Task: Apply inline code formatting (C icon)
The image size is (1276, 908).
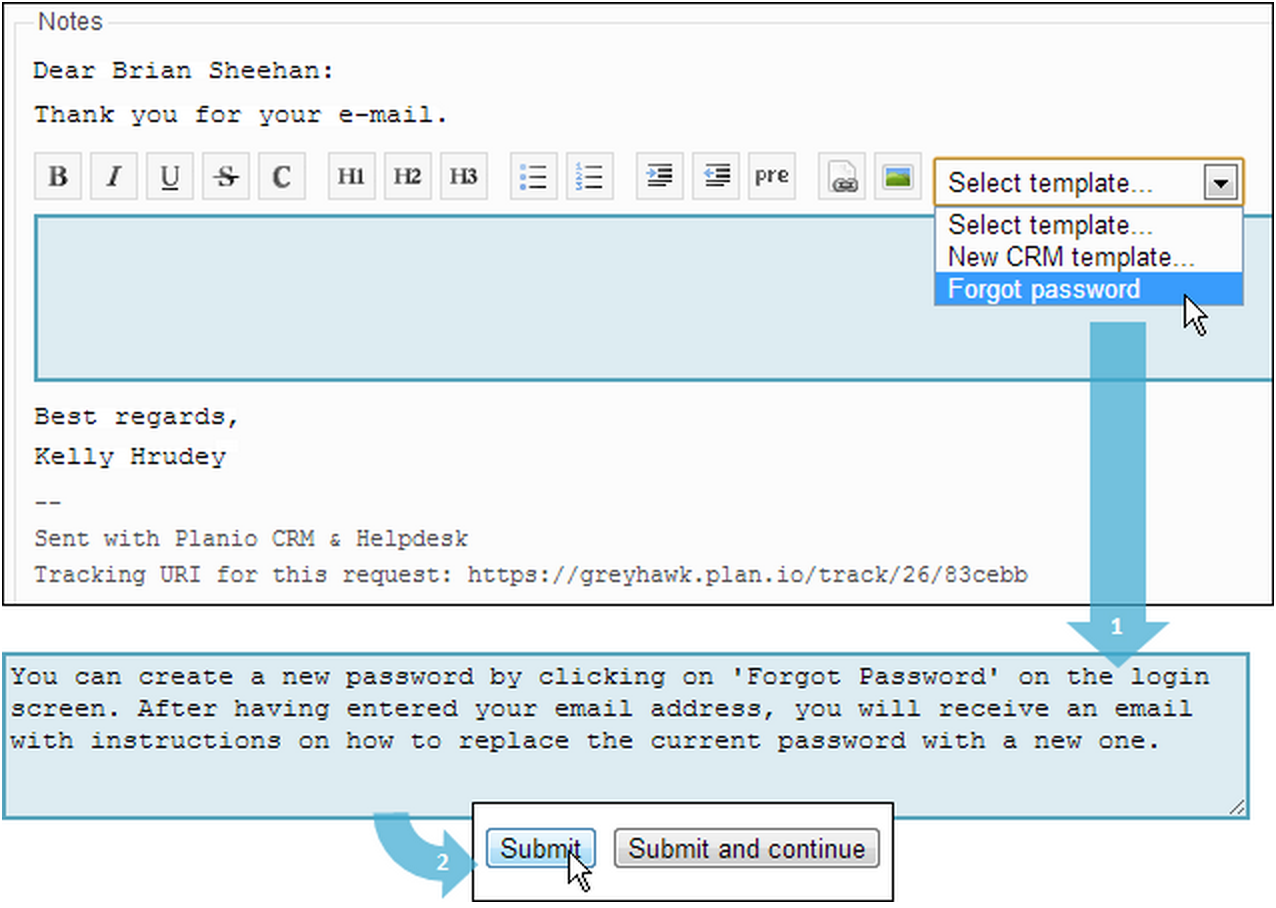Action: pos(282,177)
